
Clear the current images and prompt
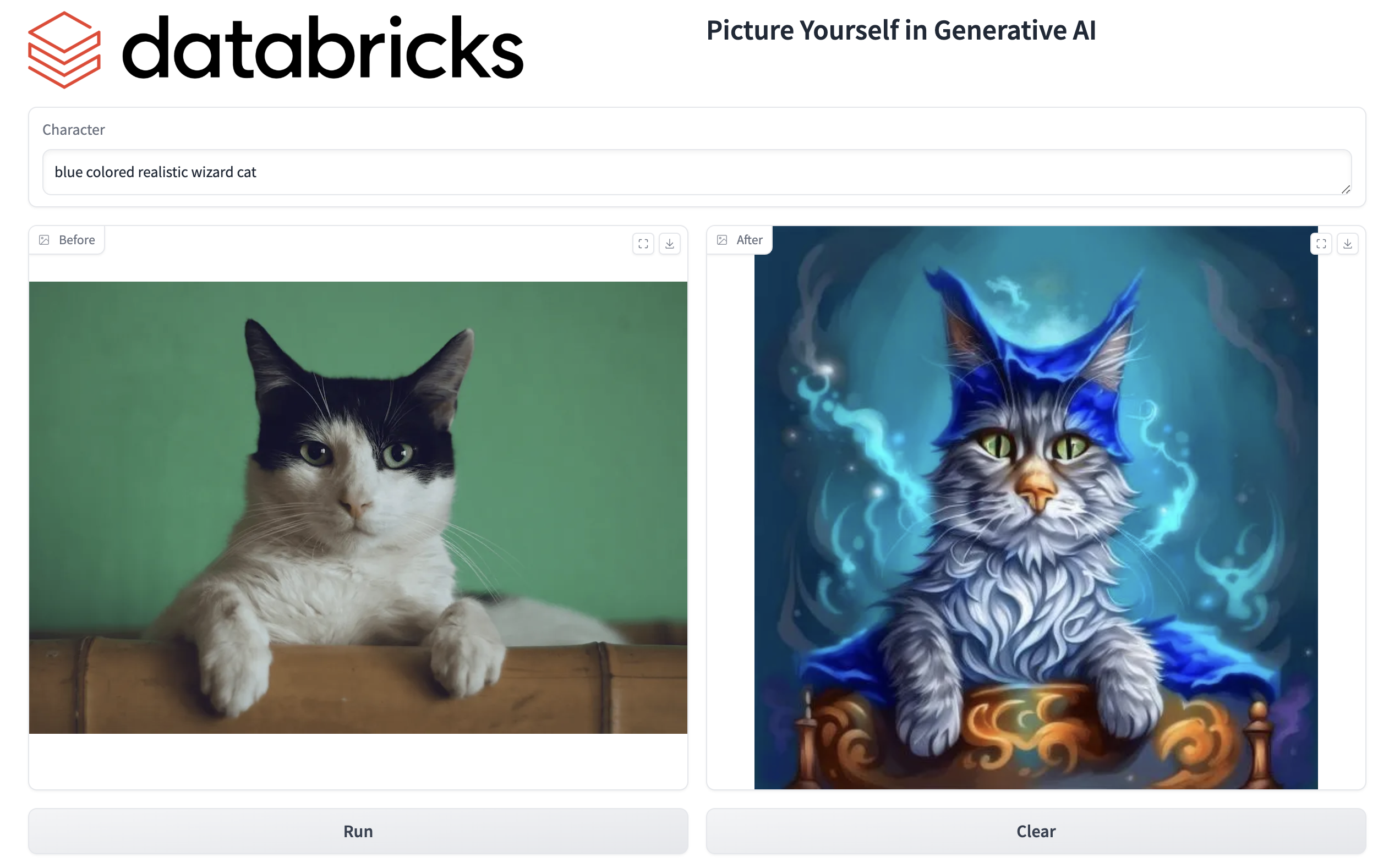coord(1036,831)
